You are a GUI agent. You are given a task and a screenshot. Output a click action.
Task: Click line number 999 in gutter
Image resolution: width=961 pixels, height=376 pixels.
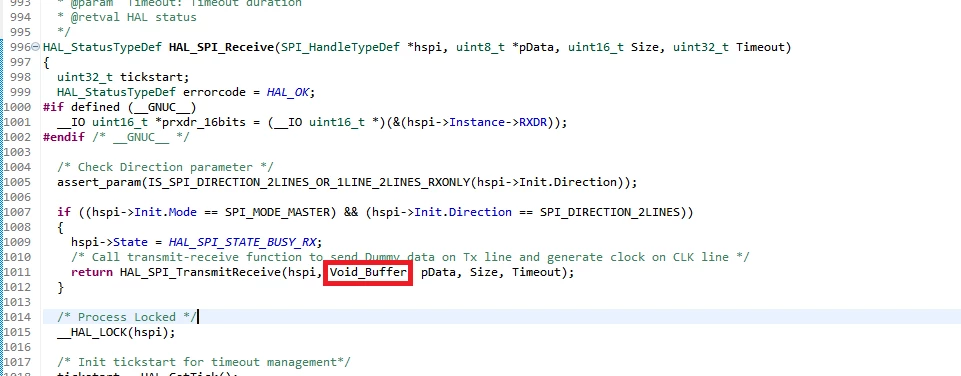click(x=20, y=92)
